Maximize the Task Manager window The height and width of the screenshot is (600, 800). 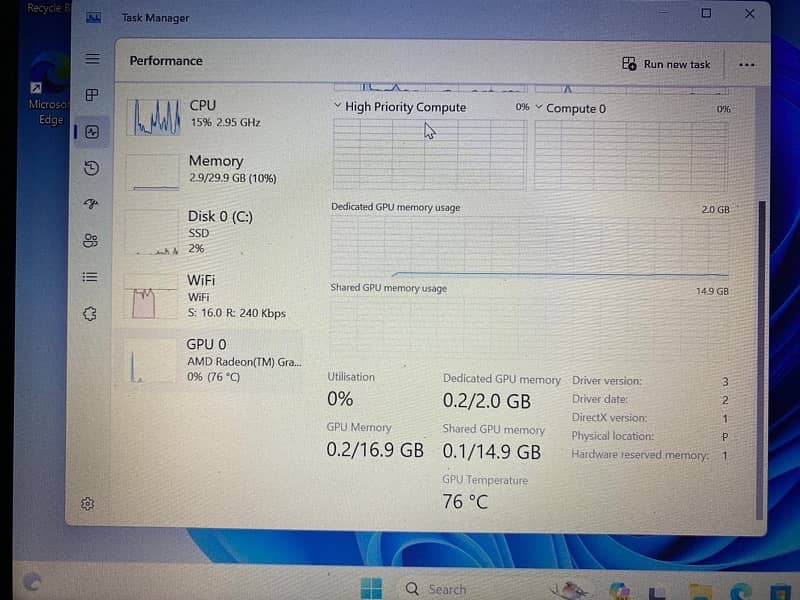(706, 13)
